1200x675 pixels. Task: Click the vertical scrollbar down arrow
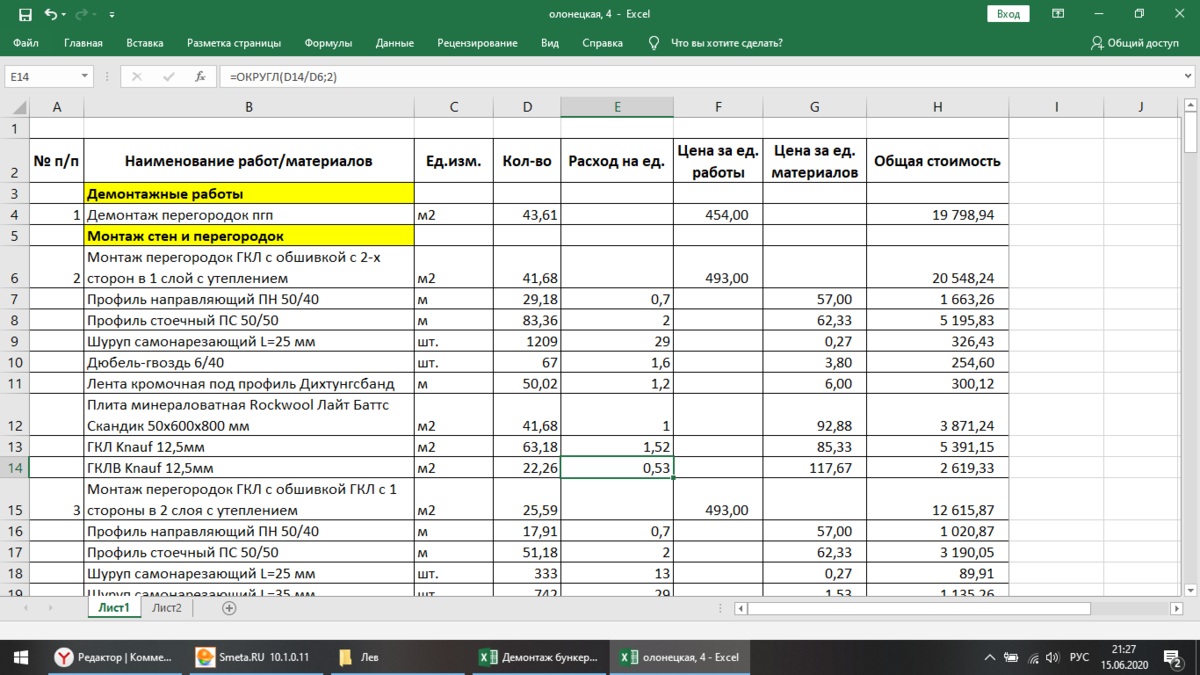pos(1191,591)
